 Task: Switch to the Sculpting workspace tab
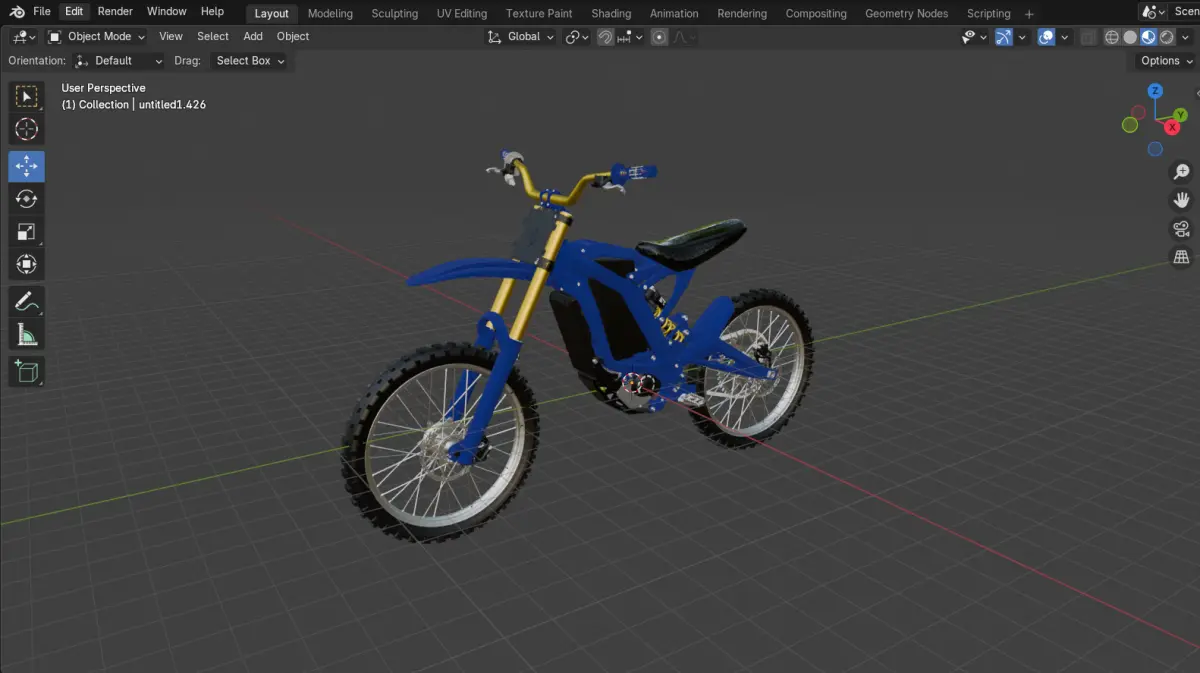395,14
